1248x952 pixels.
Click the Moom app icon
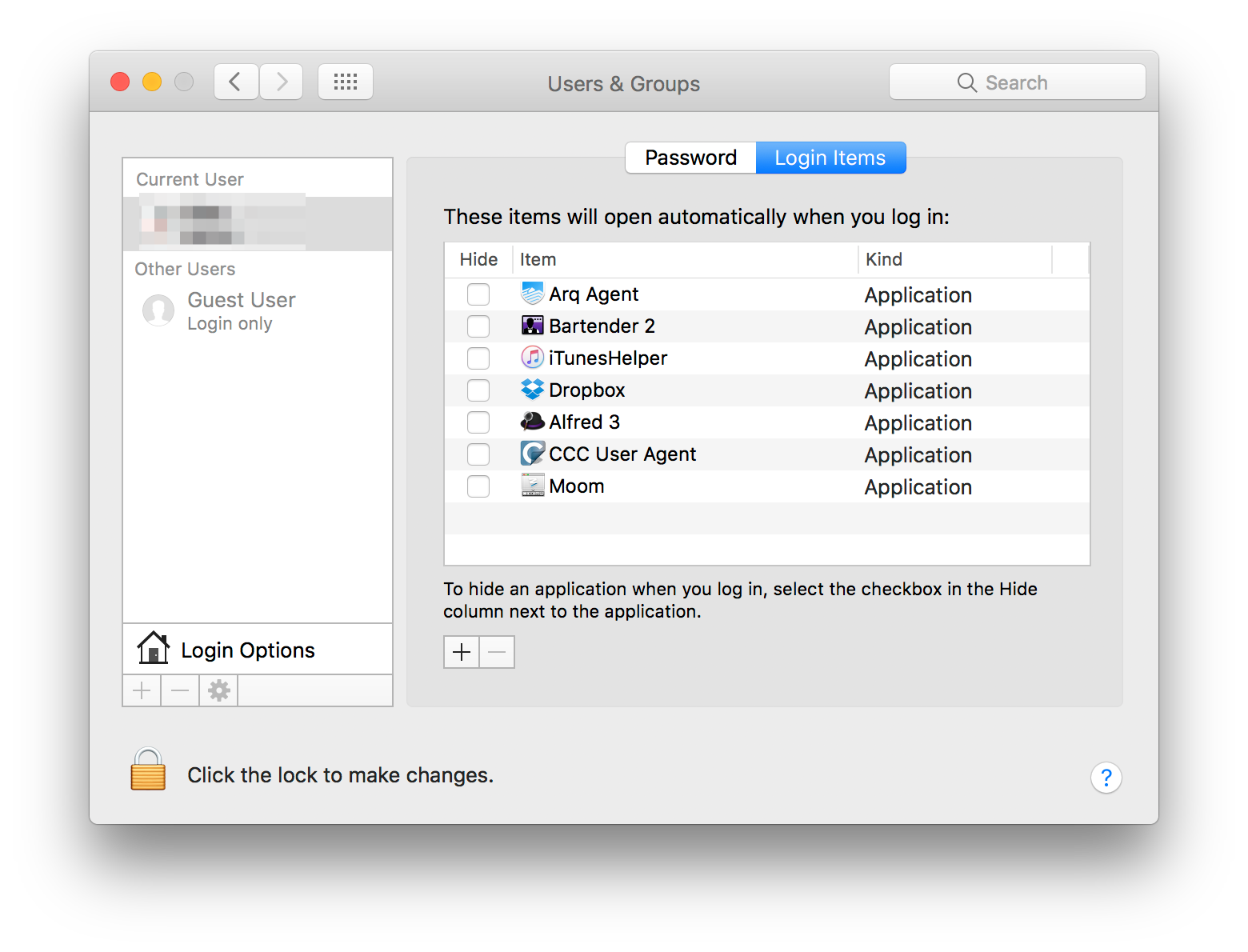pos(532,486)
